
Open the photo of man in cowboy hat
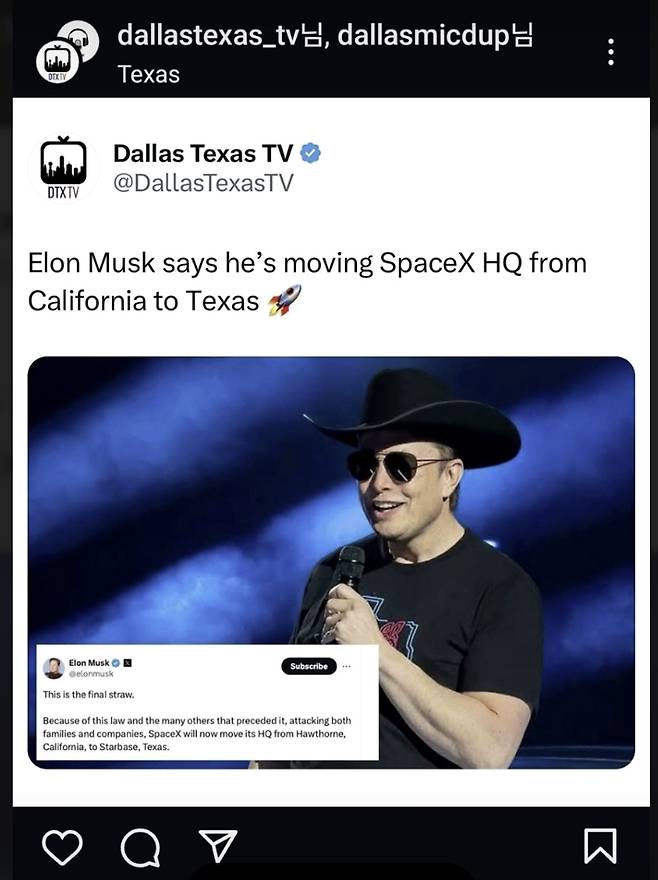(x=331, y=562)
